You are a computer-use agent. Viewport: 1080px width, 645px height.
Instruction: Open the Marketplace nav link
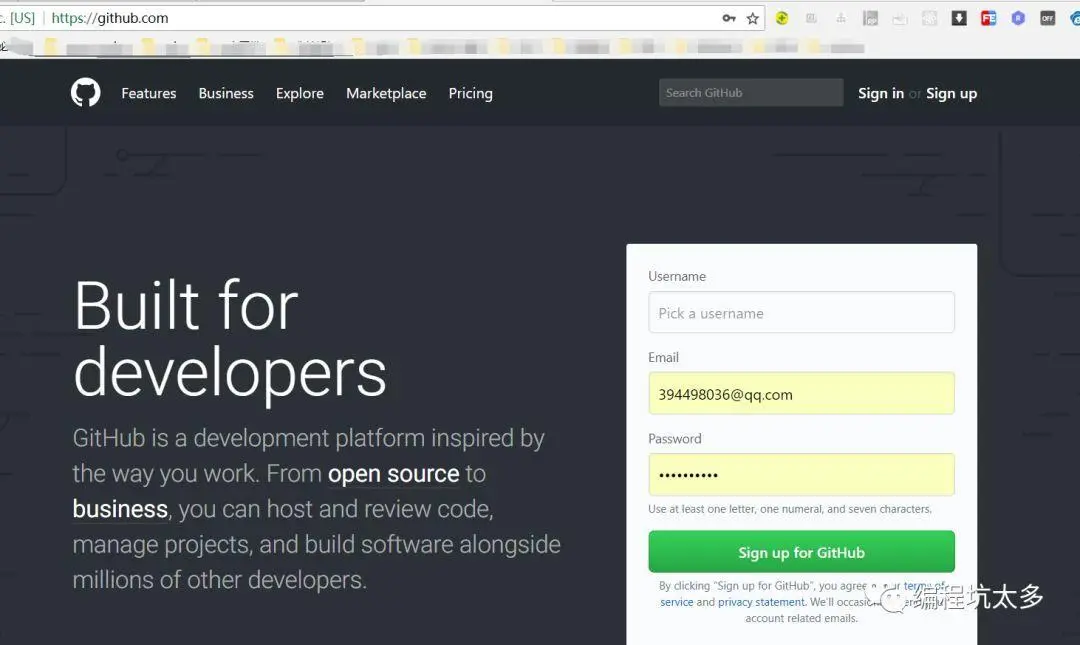pyautogui.click(x=386, y=94)
